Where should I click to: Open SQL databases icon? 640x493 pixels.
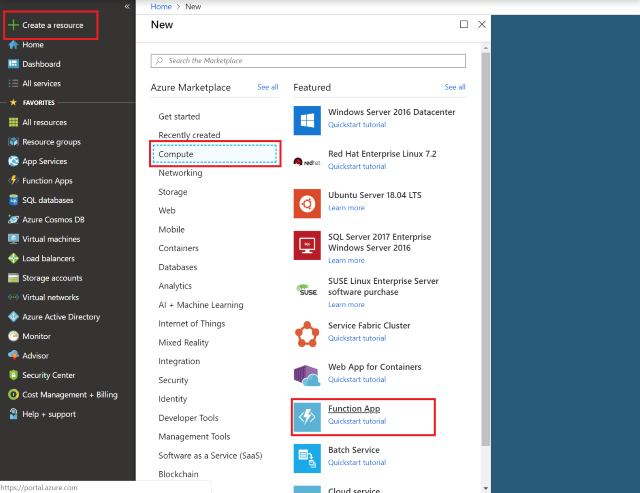13,200
